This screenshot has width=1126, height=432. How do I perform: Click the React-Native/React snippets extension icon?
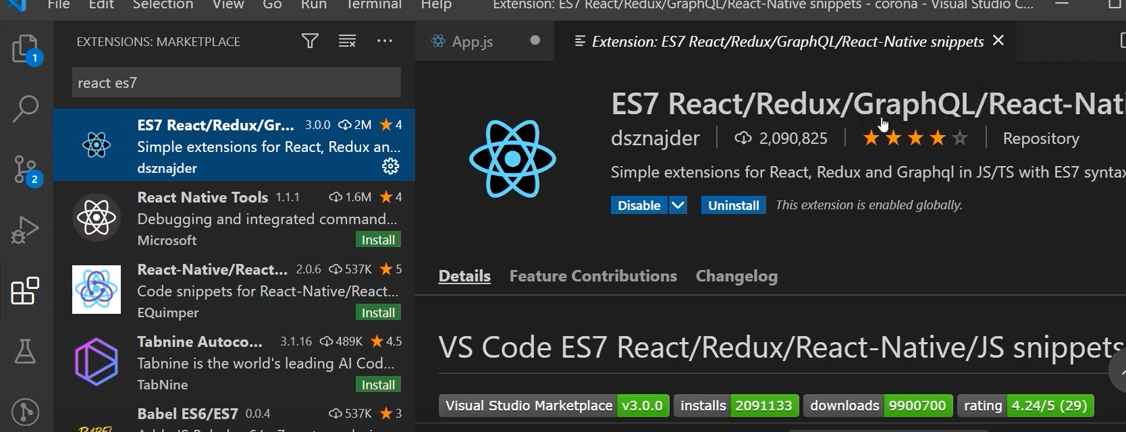(96, 289)
